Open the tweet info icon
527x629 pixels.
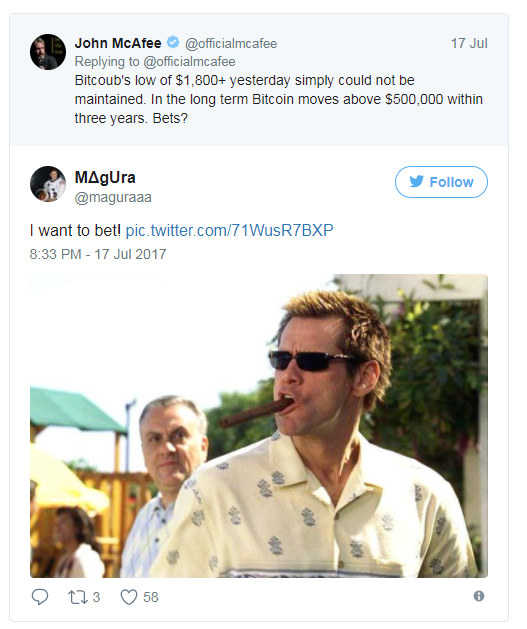(478, 596)
